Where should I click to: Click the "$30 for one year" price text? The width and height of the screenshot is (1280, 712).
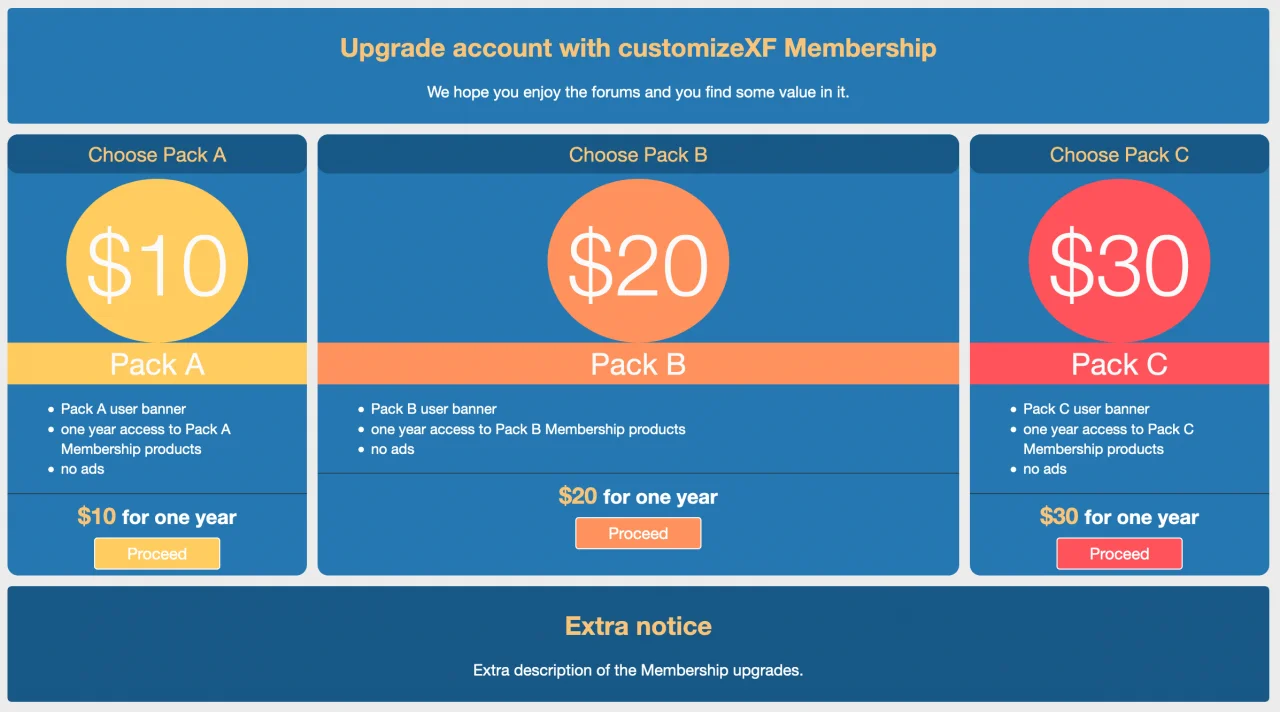pyautogui.click(x=1119, y=517)
